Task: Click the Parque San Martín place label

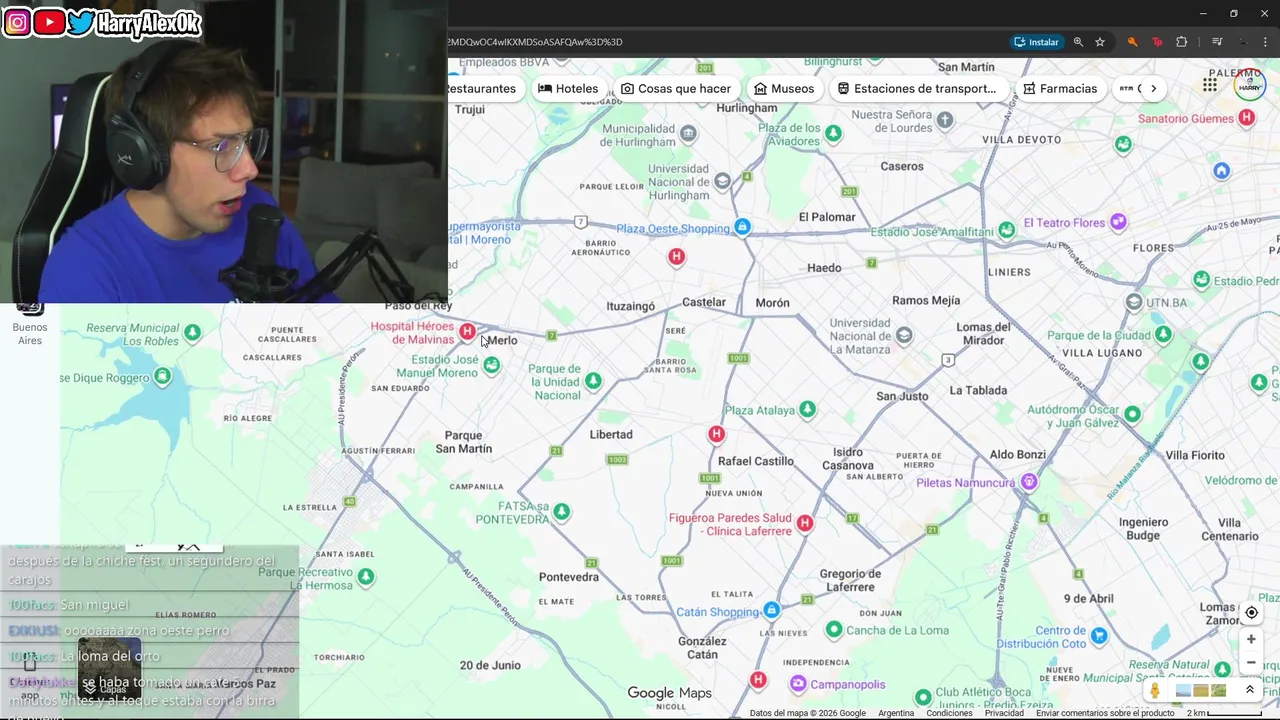Action: coord(463,442)
